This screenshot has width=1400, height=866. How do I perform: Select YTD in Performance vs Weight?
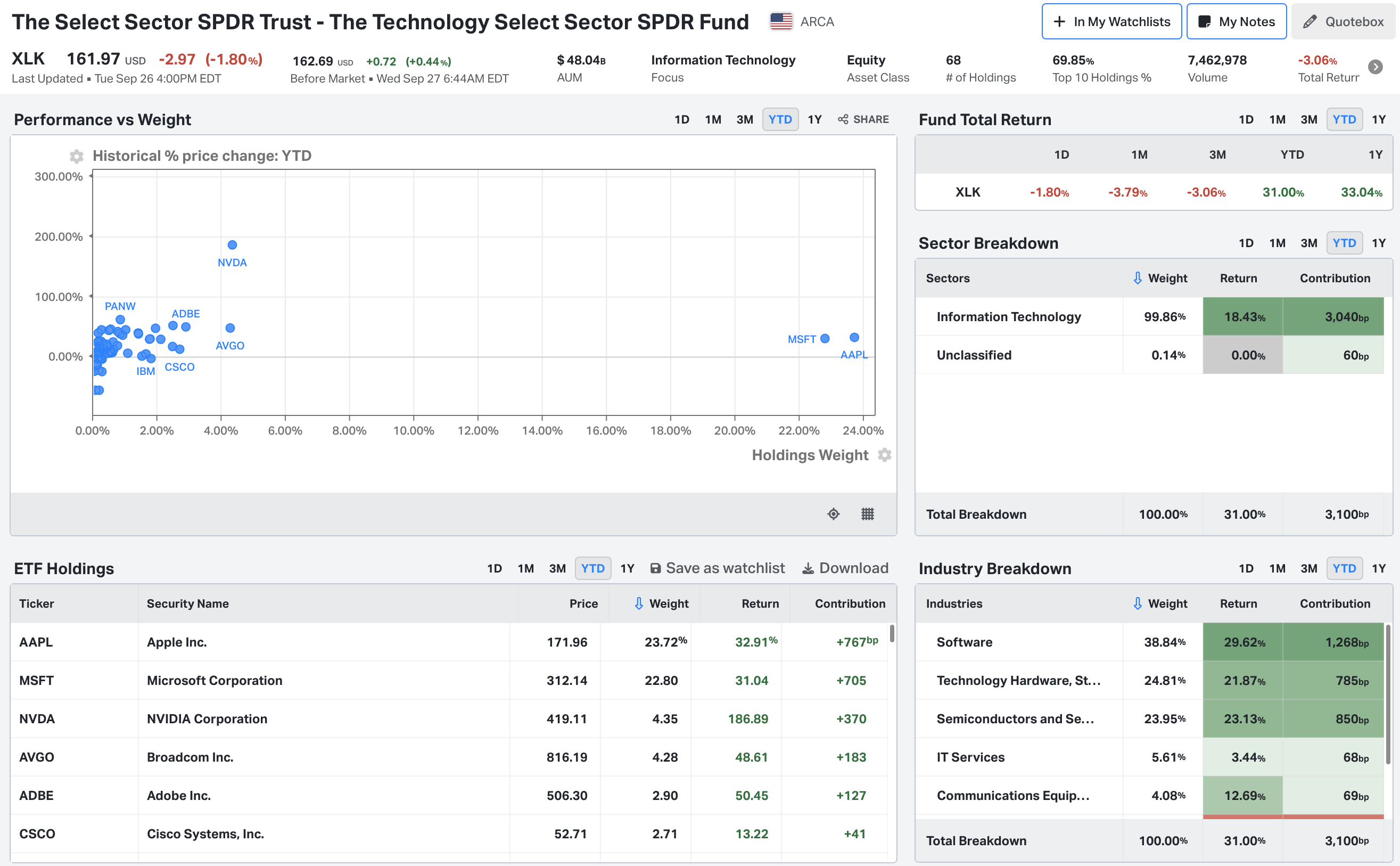tap(780, 119)
